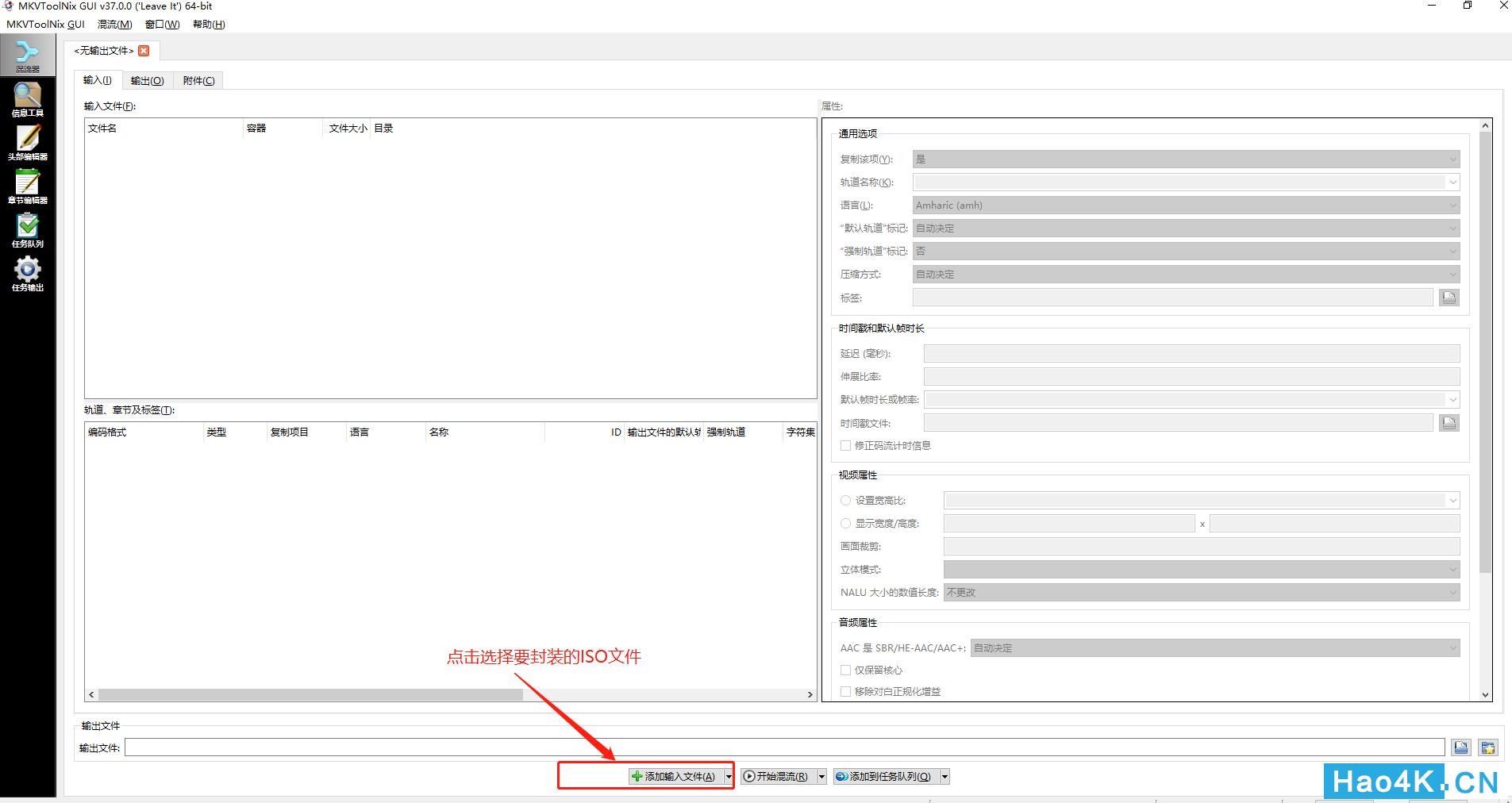Screen dimensions: 1512x803
Task: Open the NALU 大小的数值长度 dropdown
Action: 1202,593
